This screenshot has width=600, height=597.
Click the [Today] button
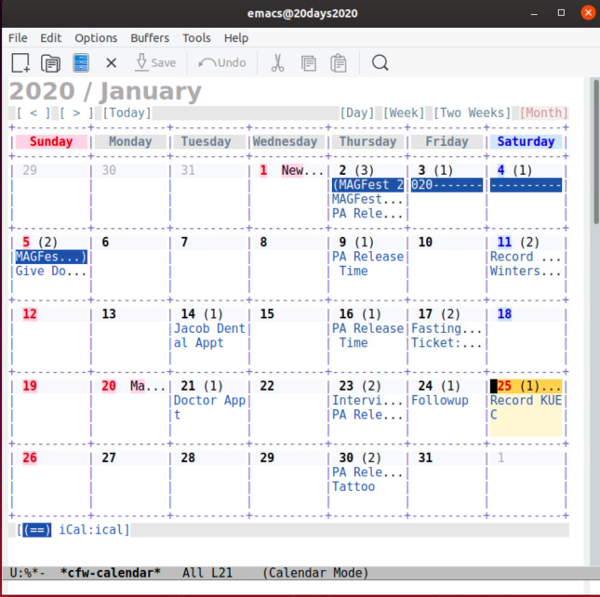[x=127, y=113]
